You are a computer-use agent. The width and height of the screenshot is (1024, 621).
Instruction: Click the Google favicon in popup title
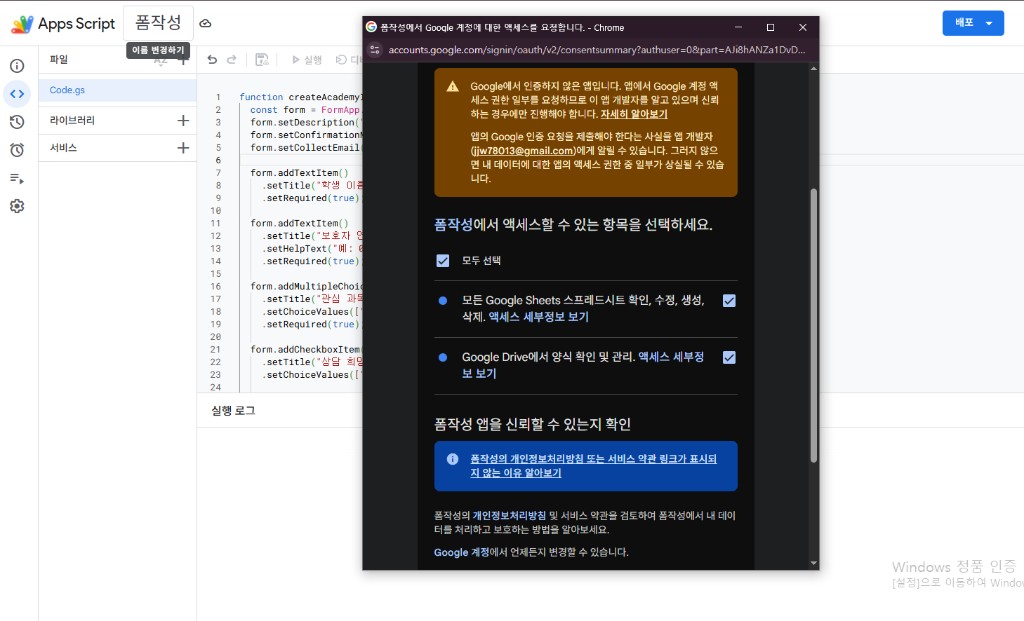pyautogui.click(x=372, y=27)
